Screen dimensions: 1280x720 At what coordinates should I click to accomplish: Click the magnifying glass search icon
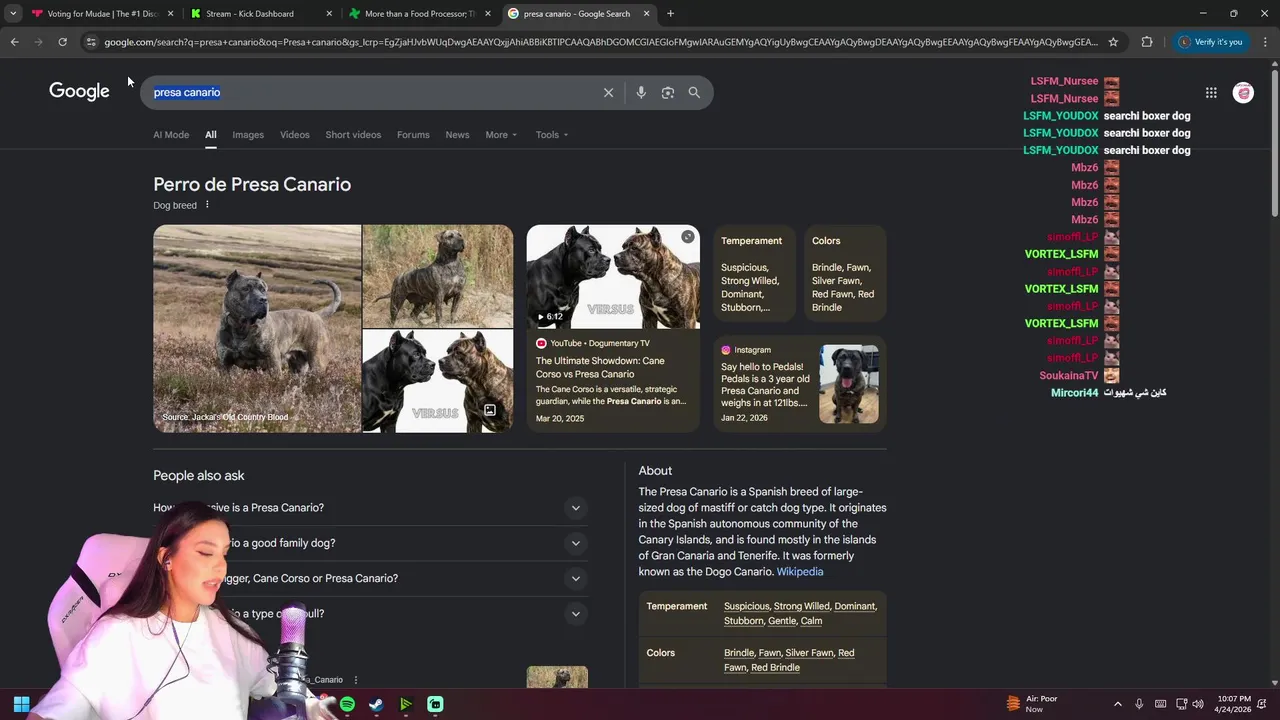coord(694,92)
